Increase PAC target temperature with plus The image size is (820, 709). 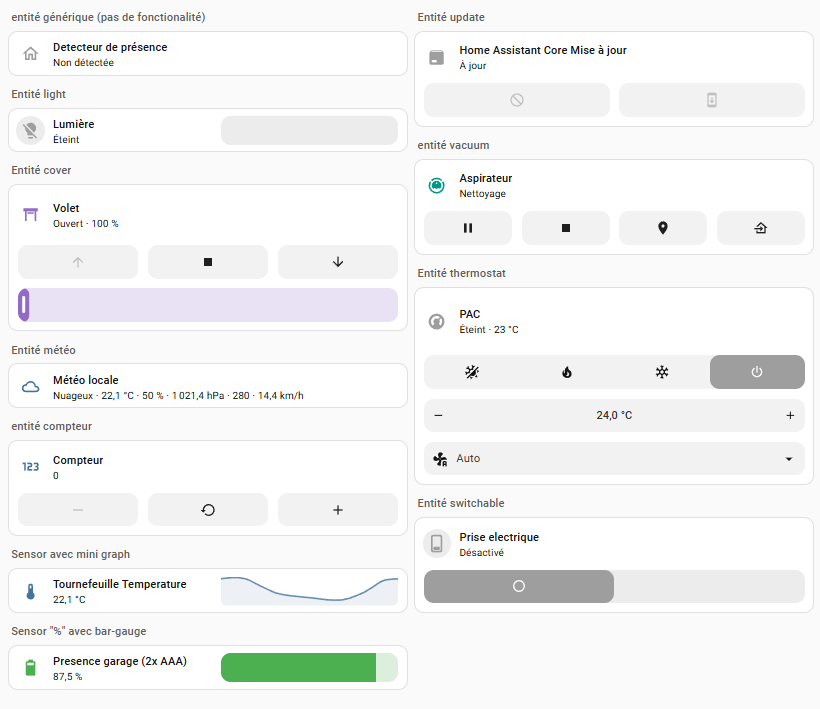pyautogui.click(x=790, y=415)
